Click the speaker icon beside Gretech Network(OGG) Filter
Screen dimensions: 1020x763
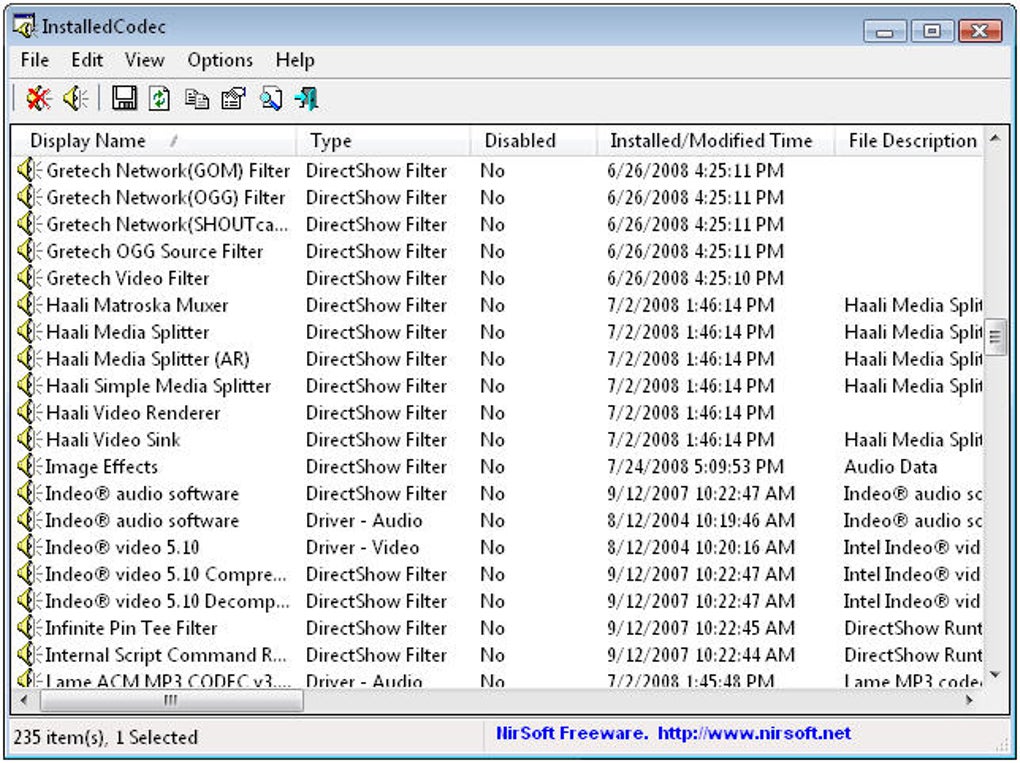point(29,197)
